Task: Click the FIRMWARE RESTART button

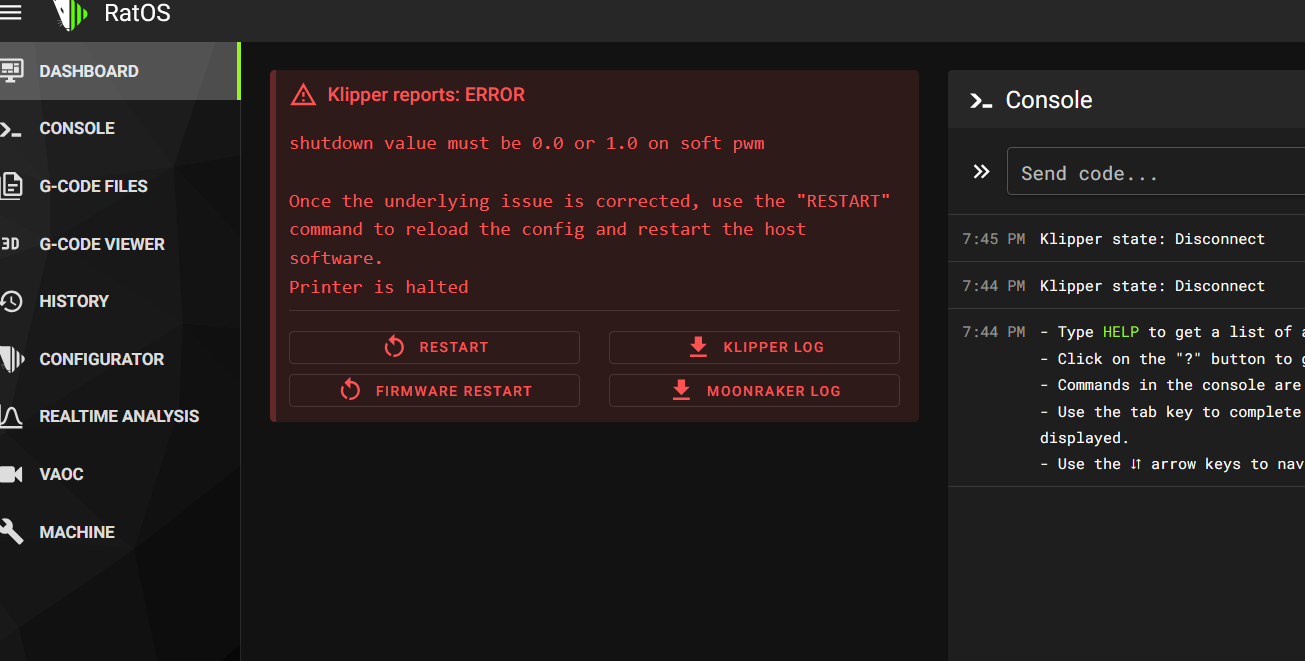Action: click(434, 390)
